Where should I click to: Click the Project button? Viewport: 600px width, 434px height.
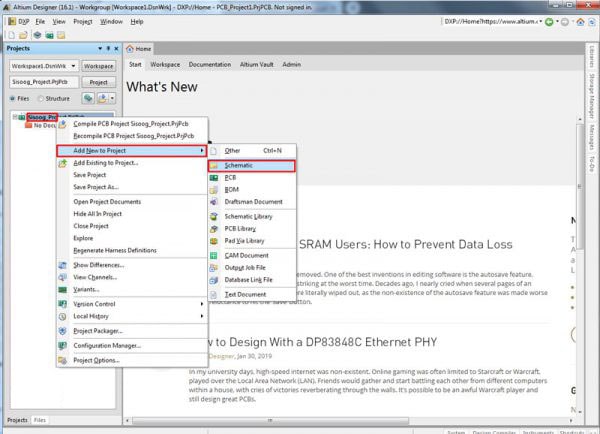pyautogui.click(x=98, y=82)
